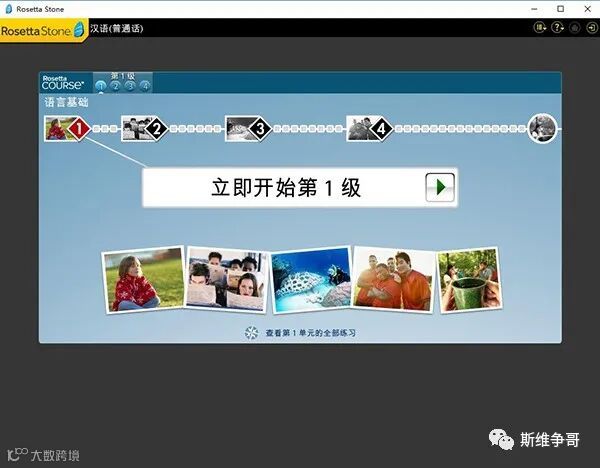The height and width of the screenshot is (468, 600).
Task: Select unit 1 bubble under 第 1 级
Action: click(x=101, y=86)
